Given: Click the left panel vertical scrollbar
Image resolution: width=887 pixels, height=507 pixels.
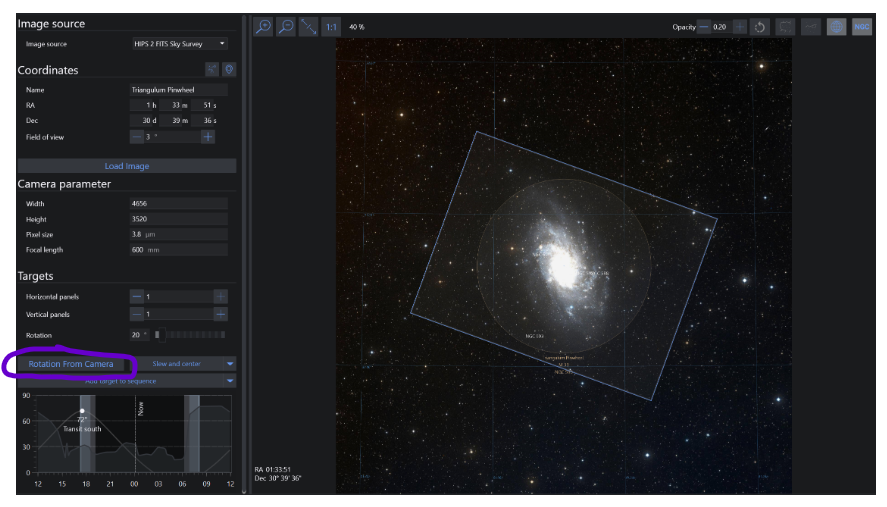Looking at the screenshot, I should click(x=244, y=255).
